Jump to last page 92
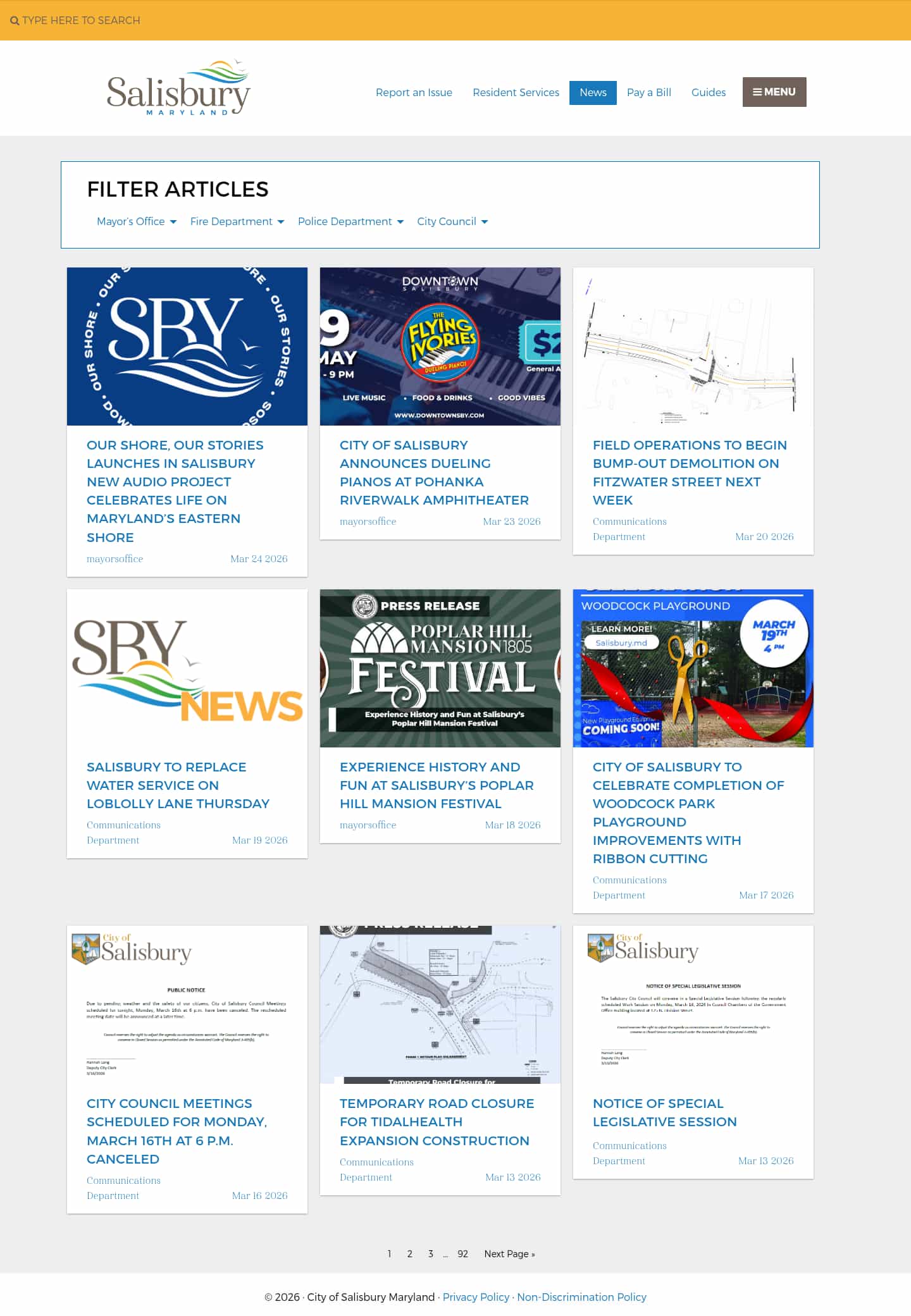 coord(463,1254)
